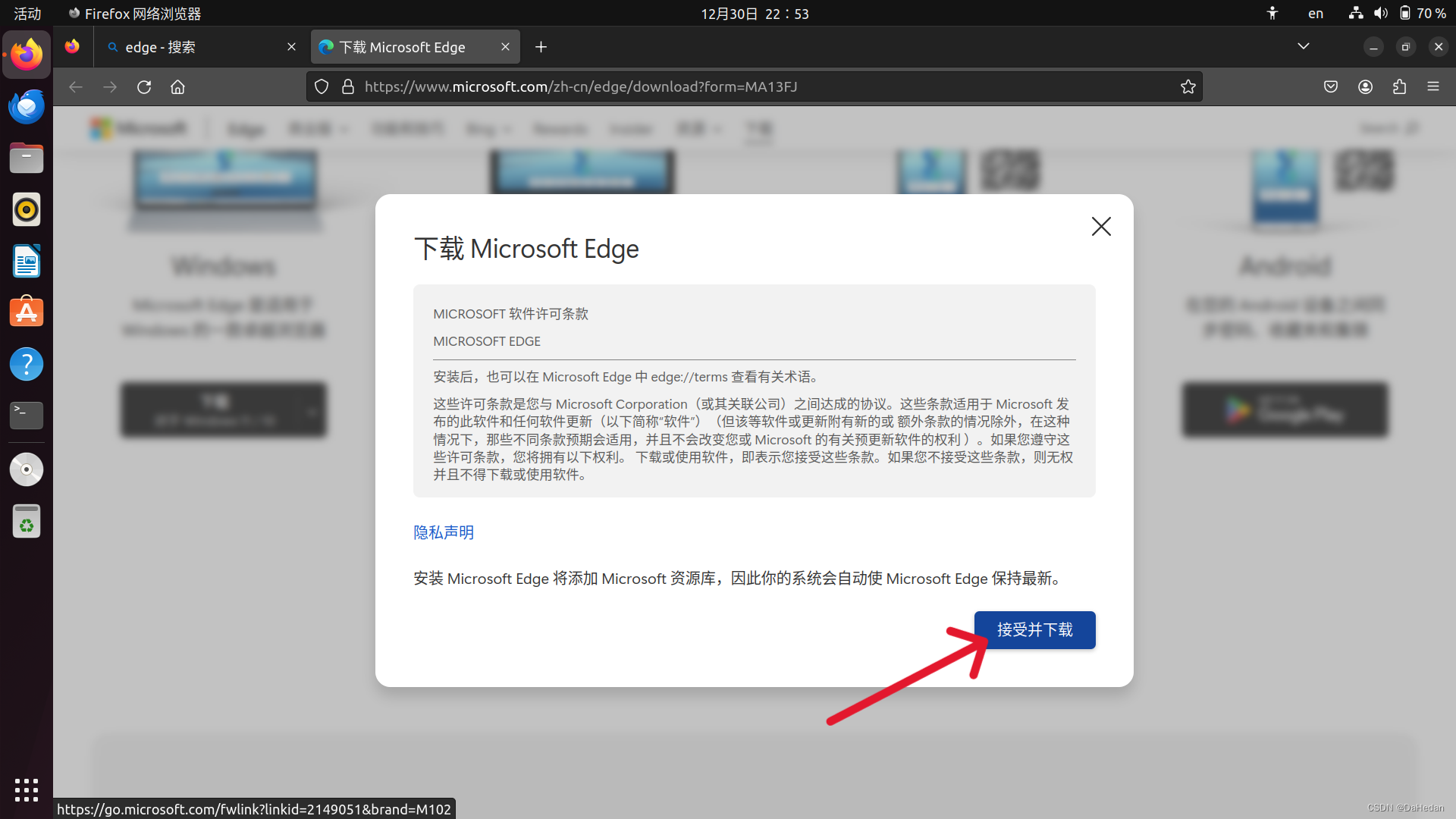Screen dimensions: 1456x819
Task: Open Firefox account icon
Action: pyautogui.click(x=1365, y=87)
